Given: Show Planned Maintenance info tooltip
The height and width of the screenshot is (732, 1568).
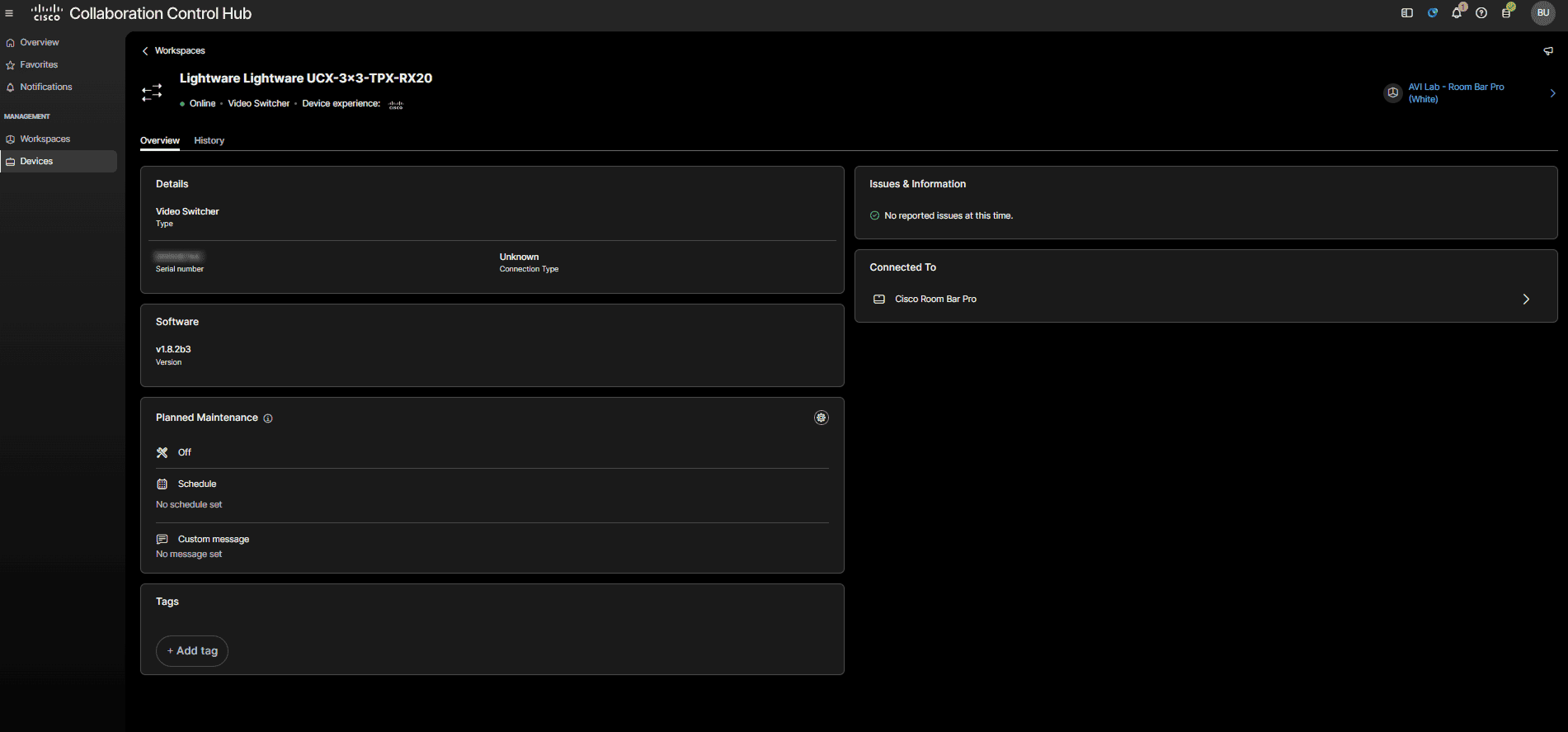Looking at the screenshot, I should tap(268, 418).
